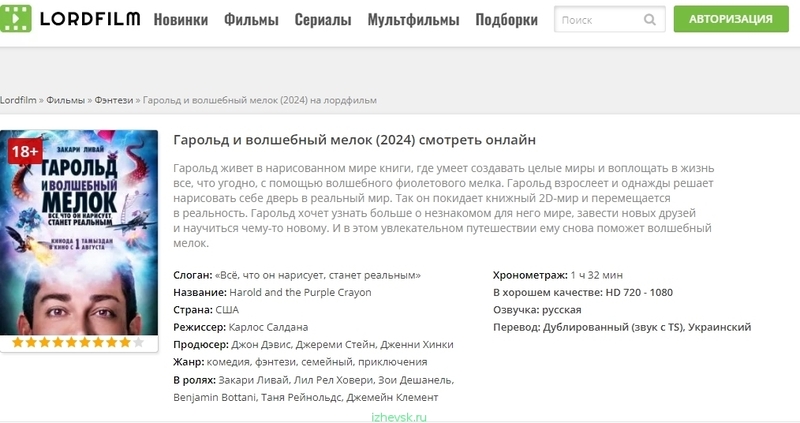Open the Гарольд и волшебный мелок poster
The image size is (800, 423).
coord(79,233)
